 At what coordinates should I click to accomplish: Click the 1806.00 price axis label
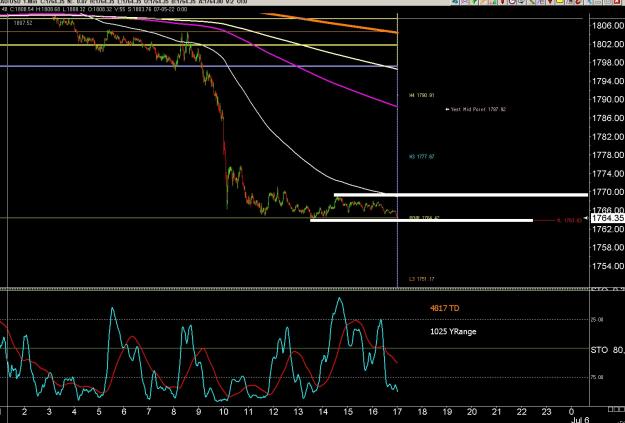coord(608,26)
